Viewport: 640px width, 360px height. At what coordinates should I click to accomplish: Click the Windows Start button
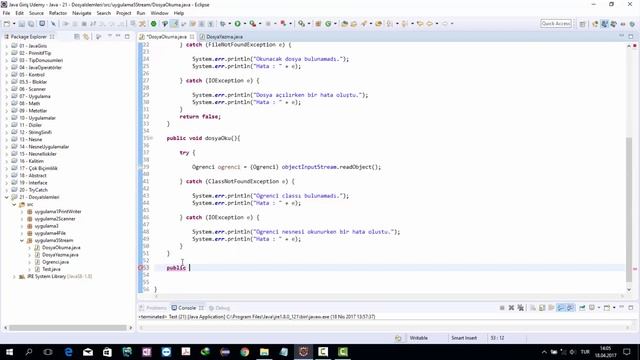click(x=9, y=352)
